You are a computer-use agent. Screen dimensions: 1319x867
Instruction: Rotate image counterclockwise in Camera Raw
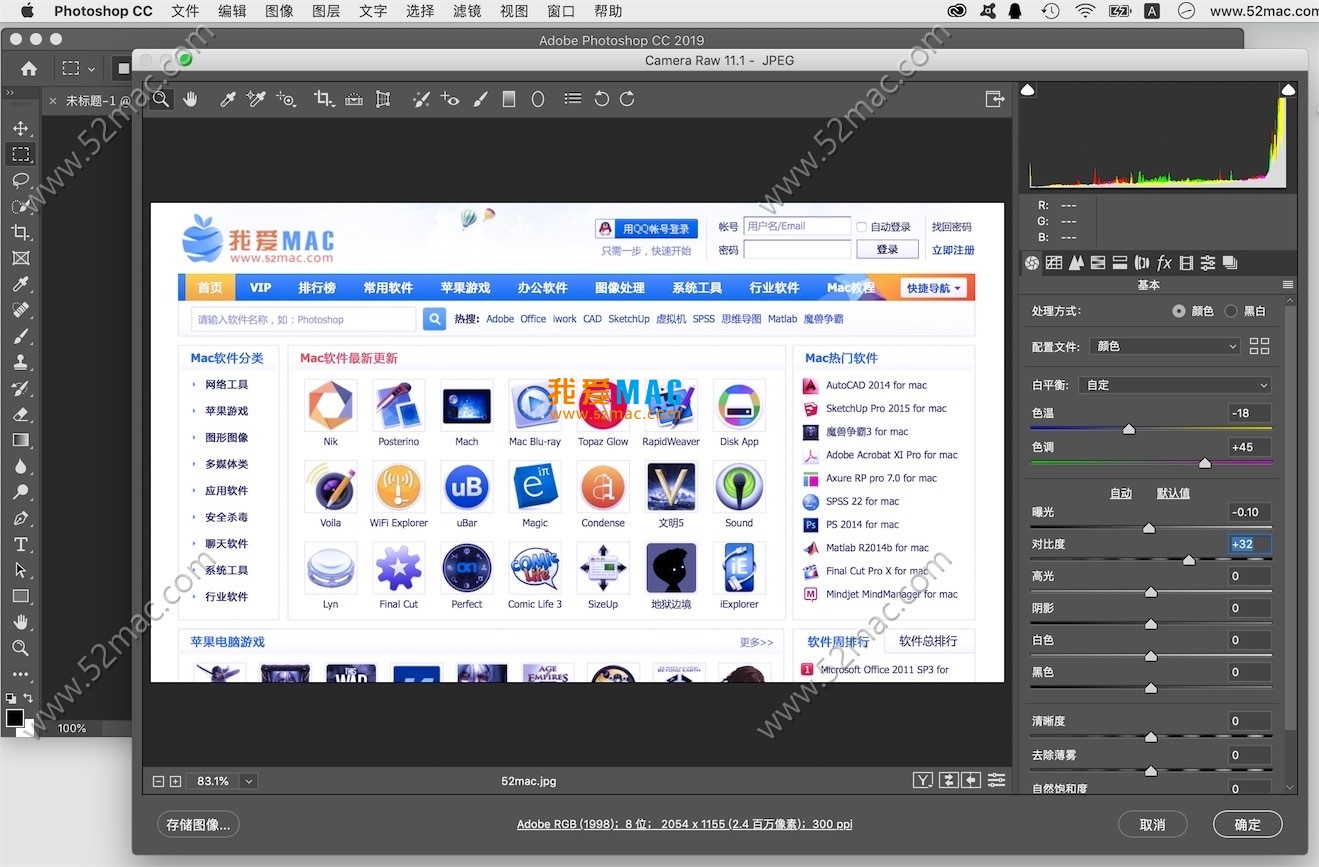coord(601,99)
